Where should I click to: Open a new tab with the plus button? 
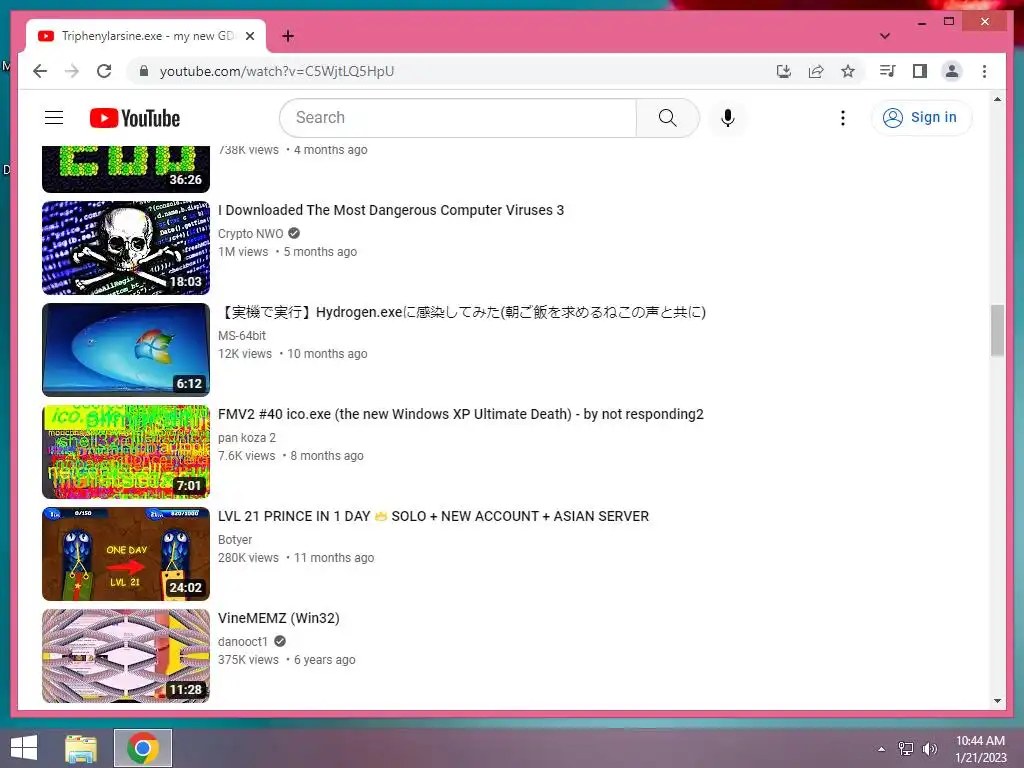tap(287, 36)
